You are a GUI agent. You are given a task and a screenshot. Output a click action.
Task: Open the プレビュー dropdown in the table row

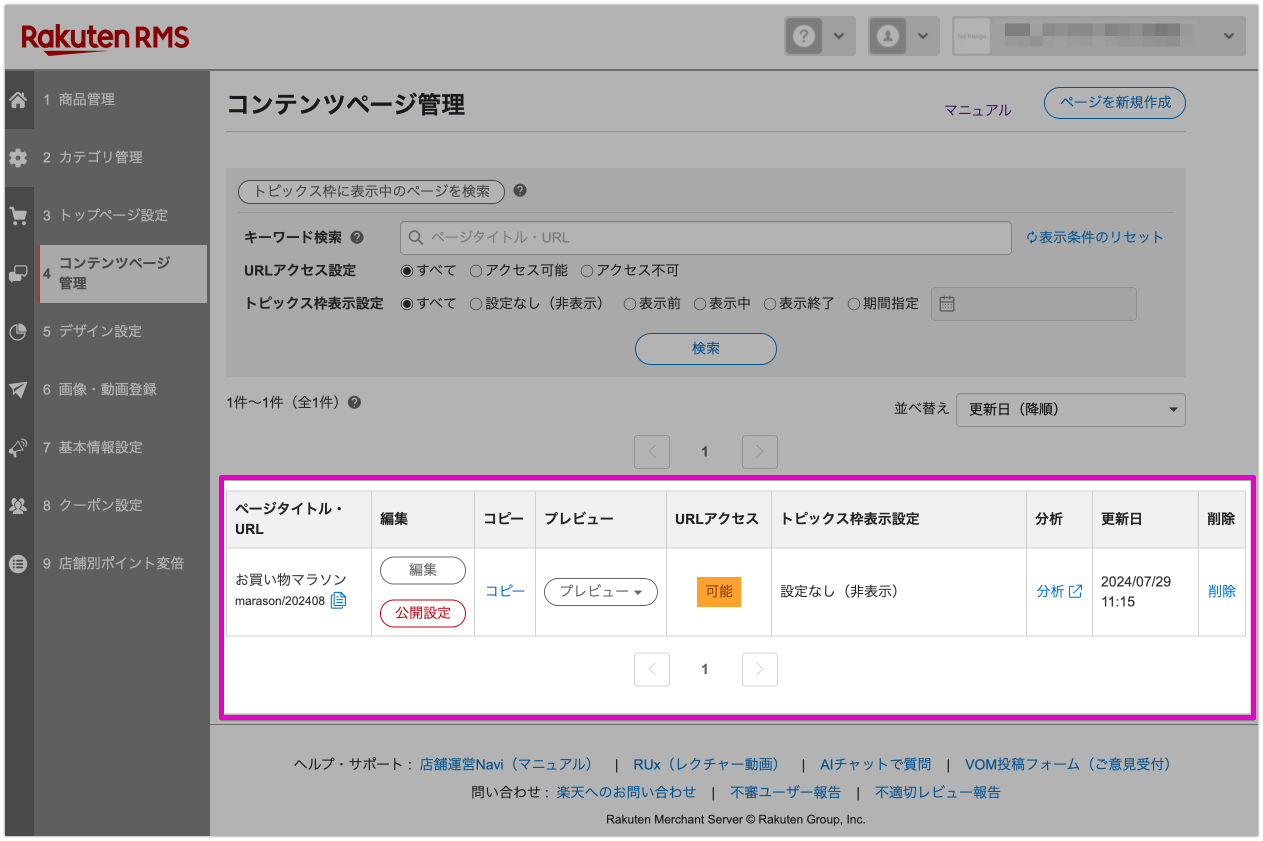tap(601, 592)
